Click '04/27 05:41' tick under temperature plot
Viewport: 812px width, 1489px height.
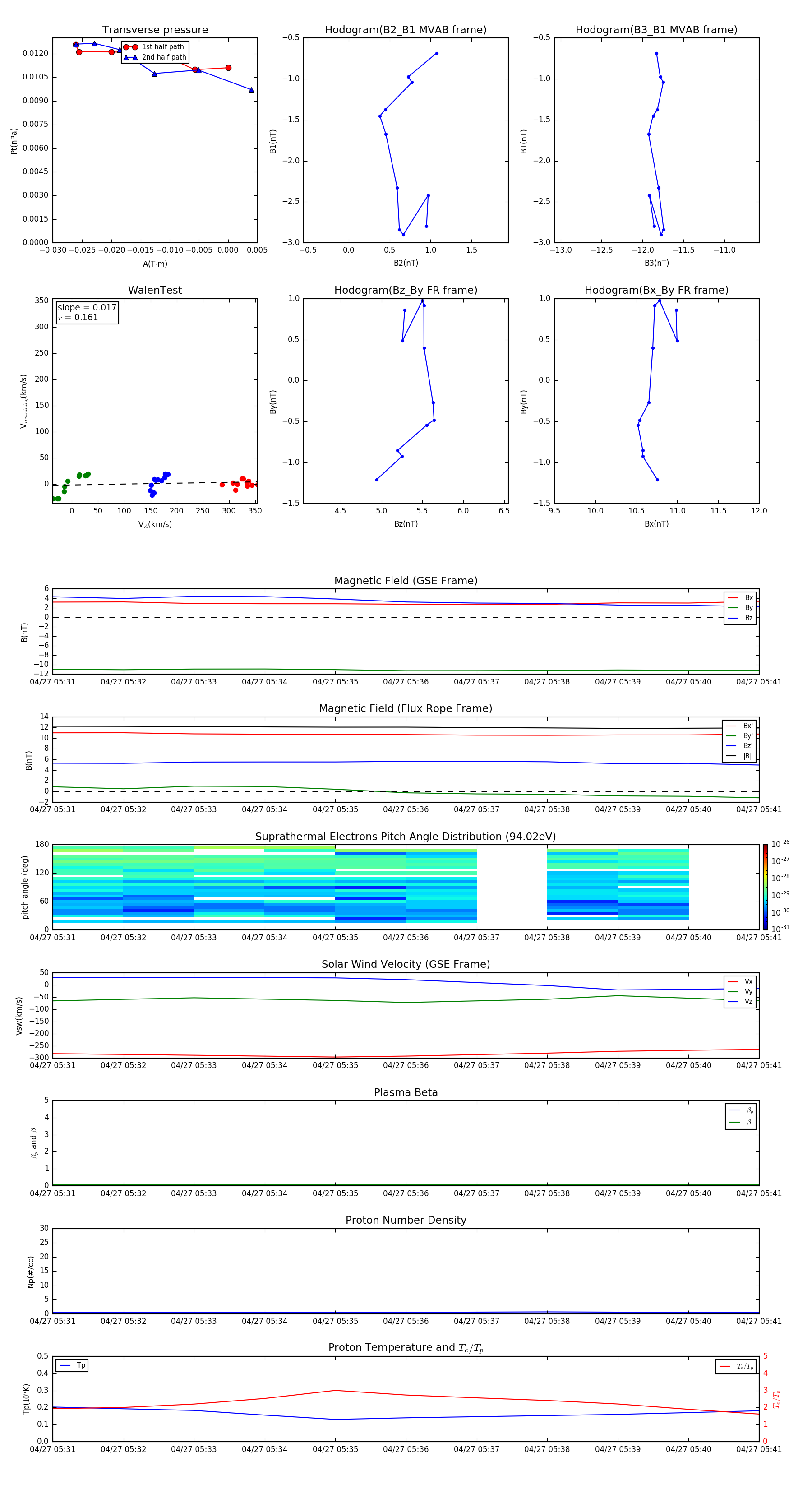pyautogui.click(x=759, y=1450)
